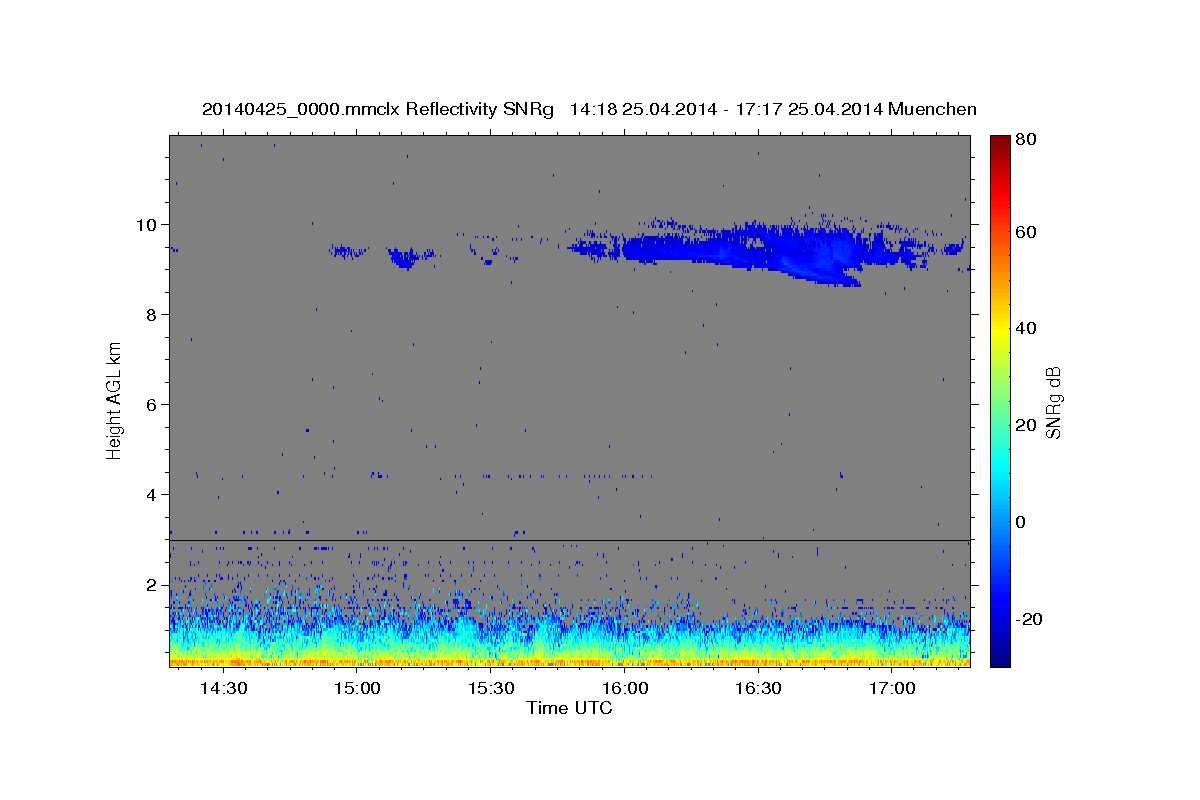
Task: Click the colorbar value 20
Action: [1027, 425]
